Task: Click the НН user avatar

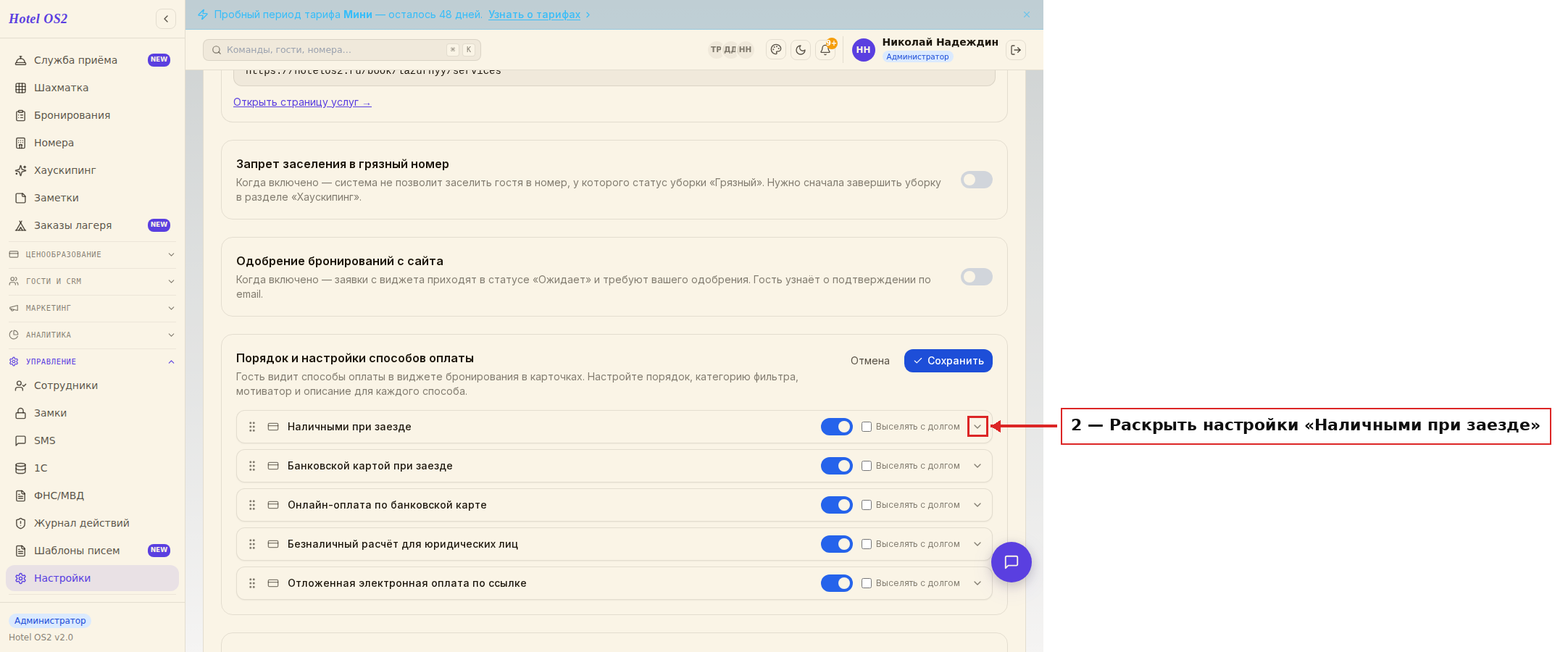Action: [863, 50]
